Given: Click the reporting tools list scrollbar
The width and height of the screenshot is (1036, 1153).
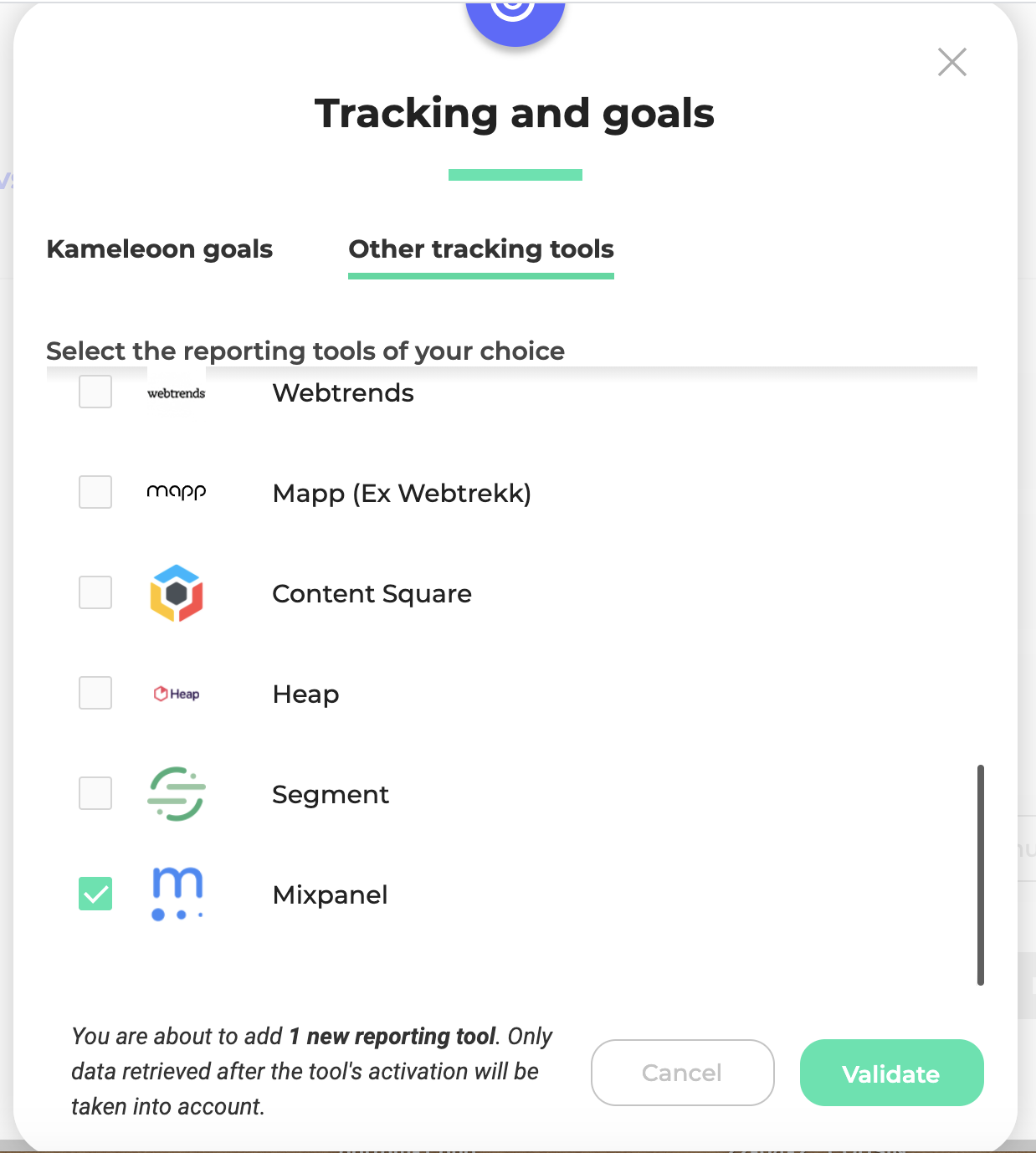Looking at the screenshot, I should tap(981, 875).
